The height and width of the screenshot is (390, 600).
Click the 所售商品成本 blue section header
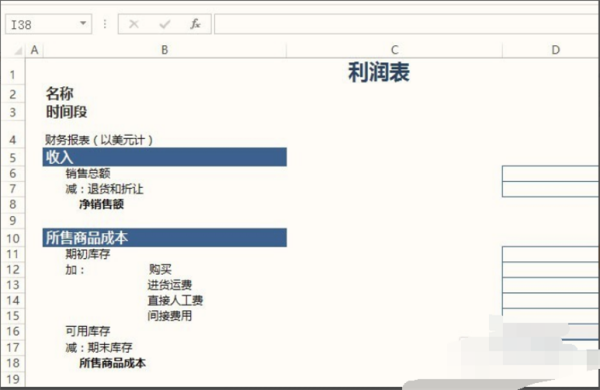point(165,238)
